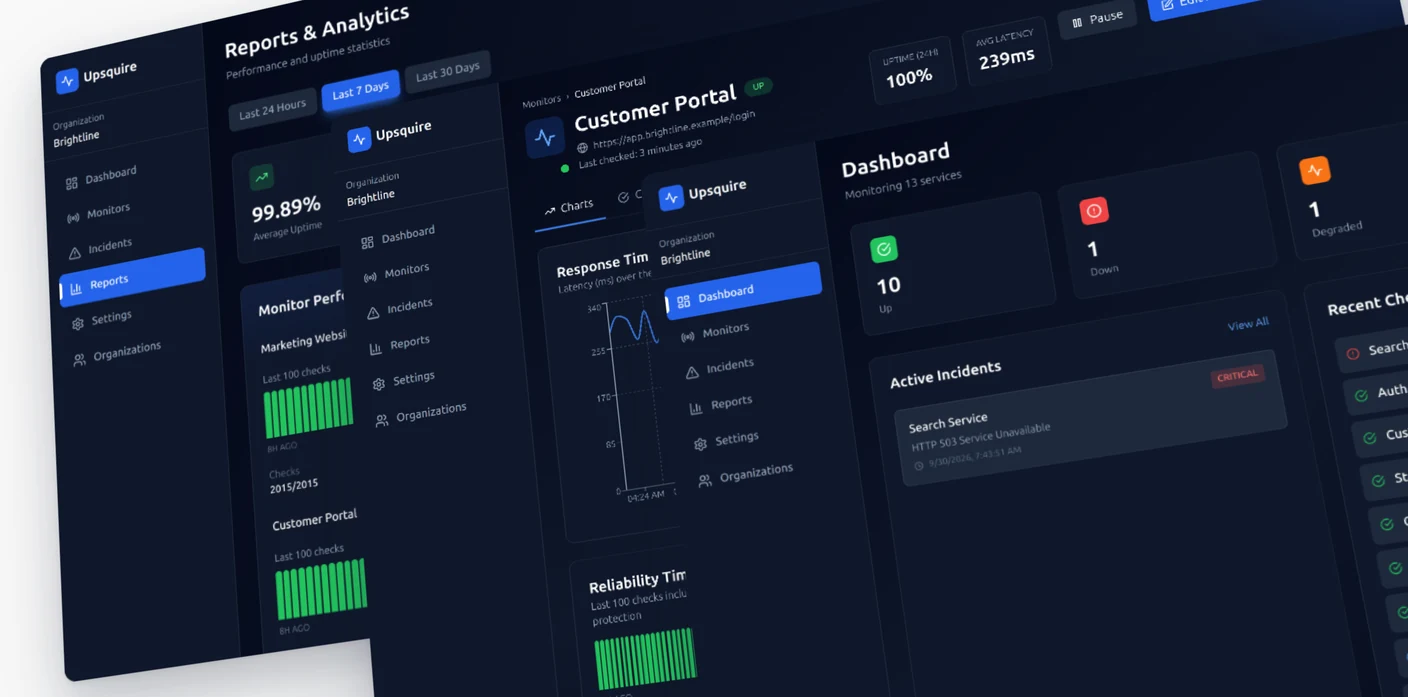The height and width of the screenshot is (697, 1408).
Task: Click the Customer Portal monitor pulse icon
Action: coord(545,138)
